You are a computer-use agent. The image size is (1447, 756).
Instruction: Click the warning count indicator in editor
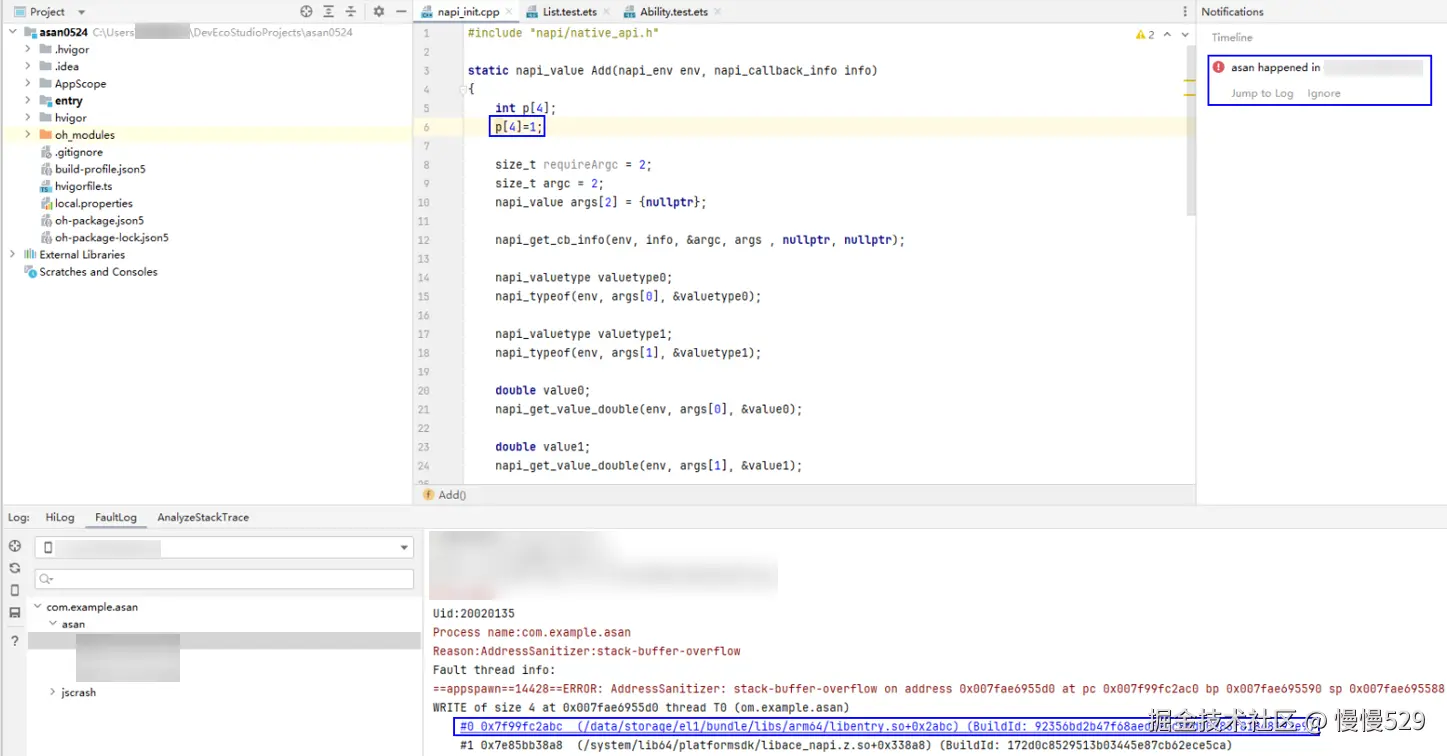click(x=1145, y=35)
